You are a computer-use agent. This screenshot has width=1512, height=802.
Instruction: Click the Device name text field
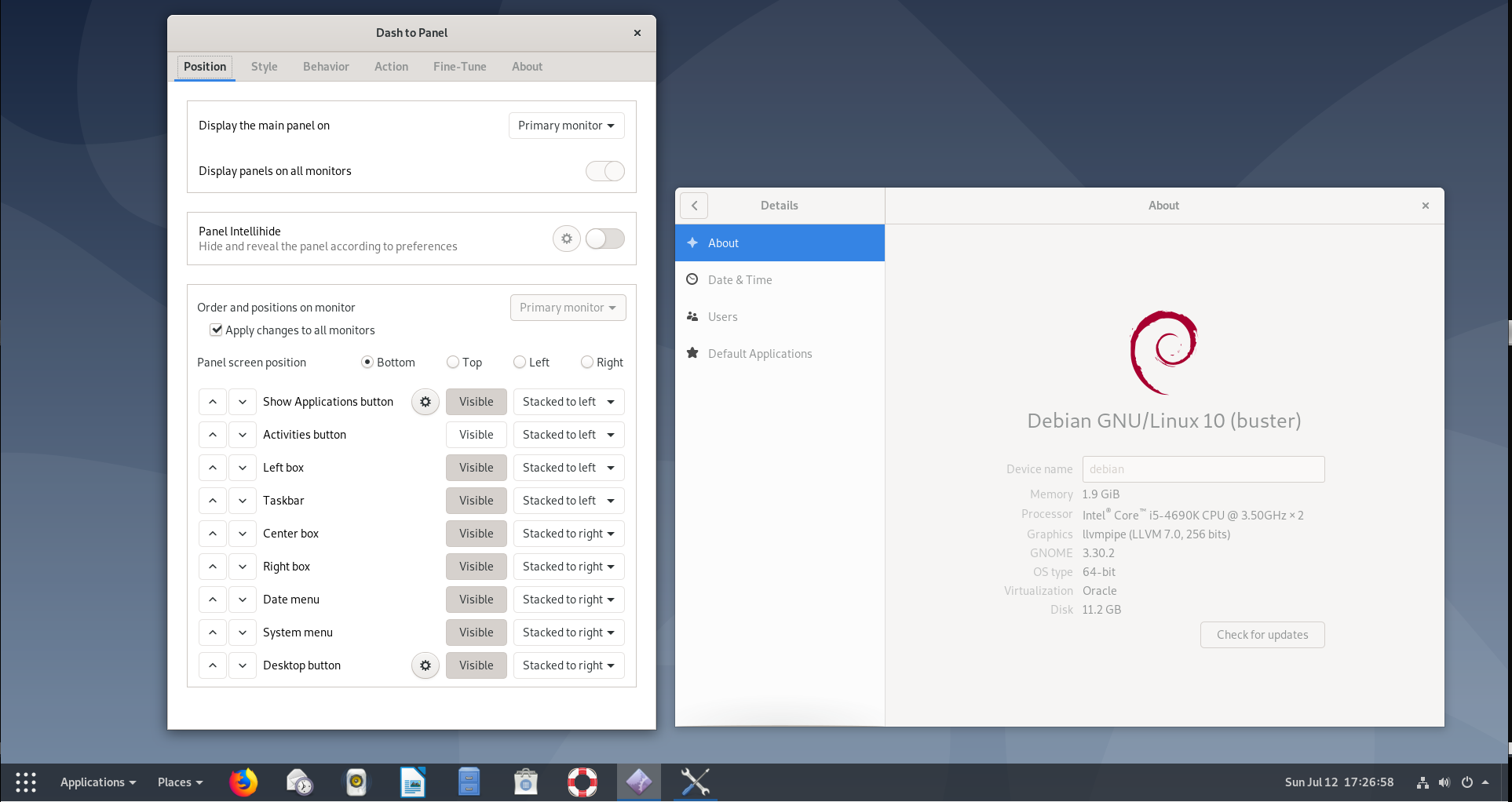(1203, 469)
